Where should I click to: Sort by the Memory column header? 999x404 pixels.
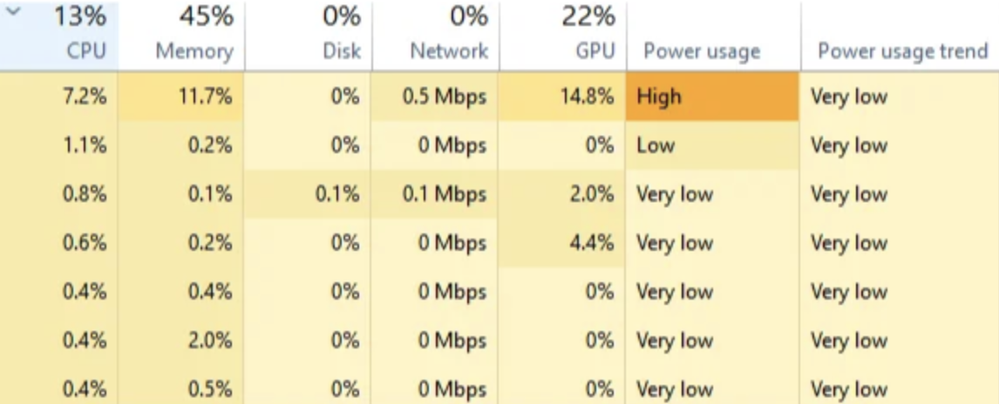click(x=182, y=34)
